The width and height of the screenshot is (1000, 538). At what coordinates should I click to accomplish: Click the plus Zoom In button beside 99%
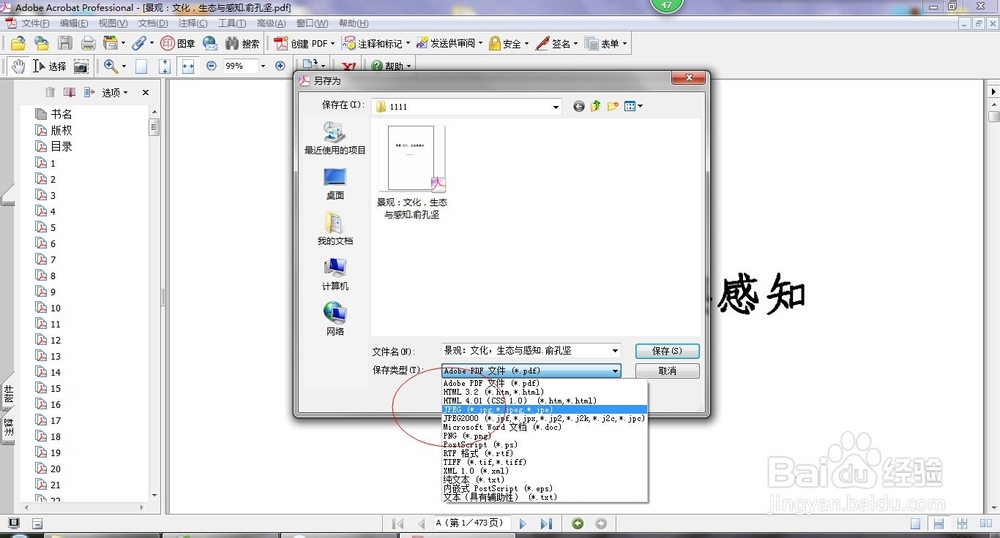click(x=280, y=66)
